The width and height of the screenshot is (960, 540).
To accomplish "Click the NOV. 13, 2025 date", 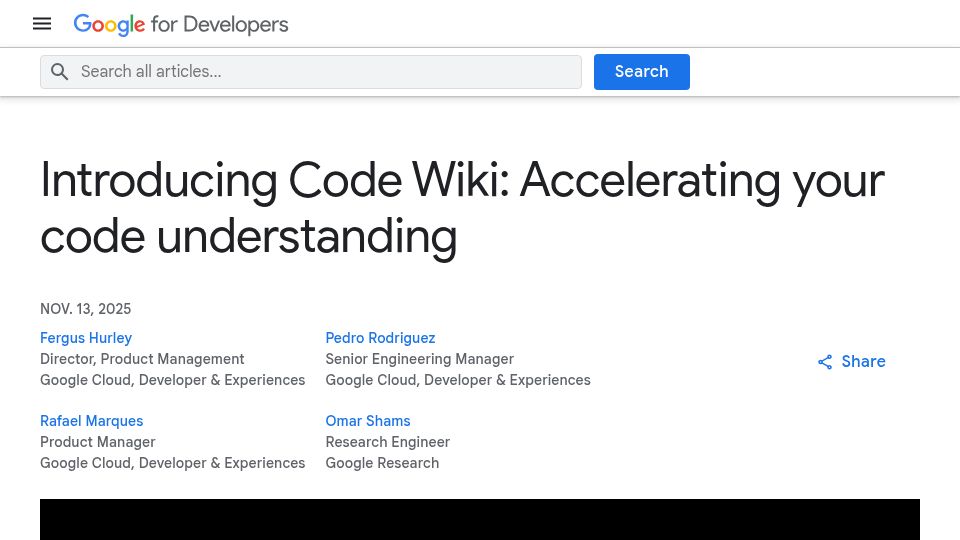I will (86, 309).
